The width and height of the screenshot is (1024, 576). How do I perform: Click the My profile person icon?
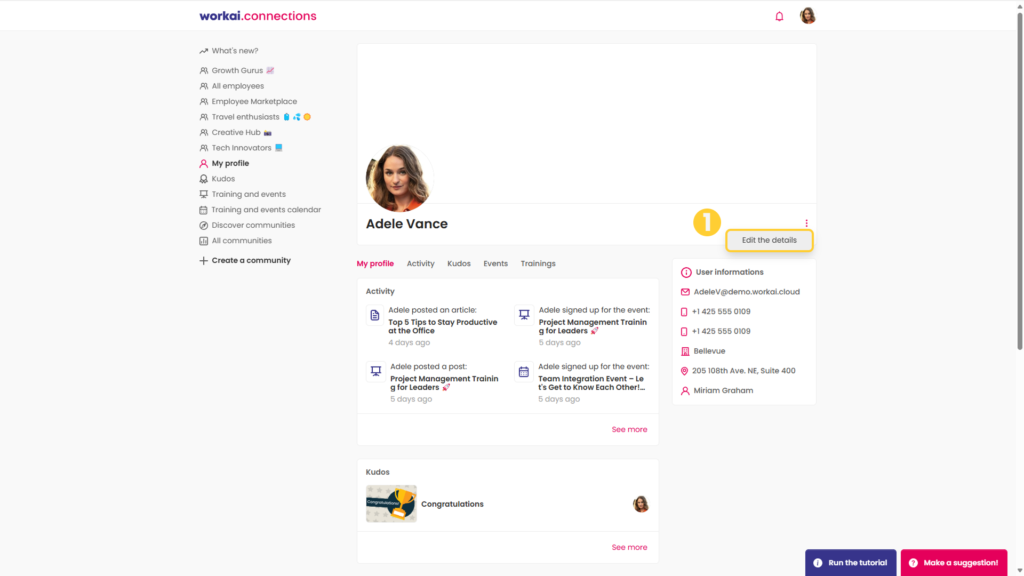click(x=204, y=163)
